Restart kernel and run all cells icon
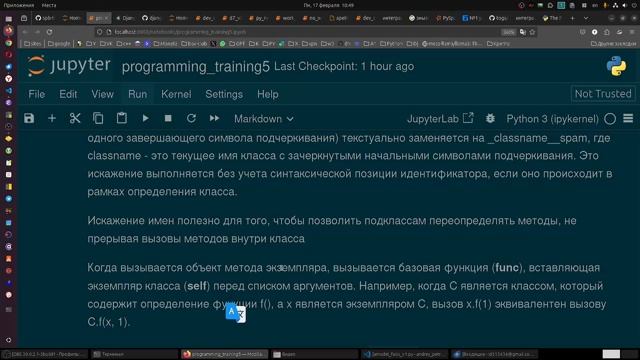The height and width of the screenshot is (360, 640). pyautogui.click(x=214, y=118)
